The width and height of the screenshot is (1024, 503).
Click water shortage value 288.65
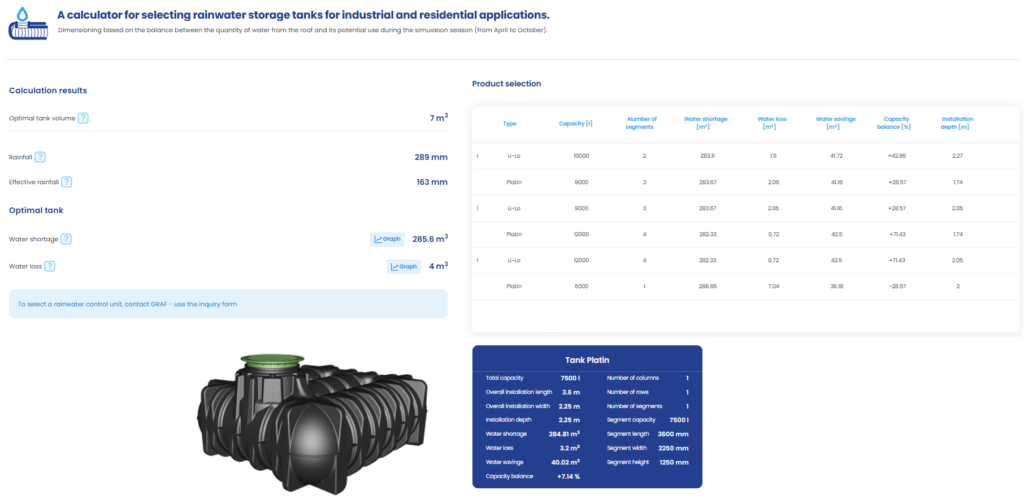[x=707, y=287]
